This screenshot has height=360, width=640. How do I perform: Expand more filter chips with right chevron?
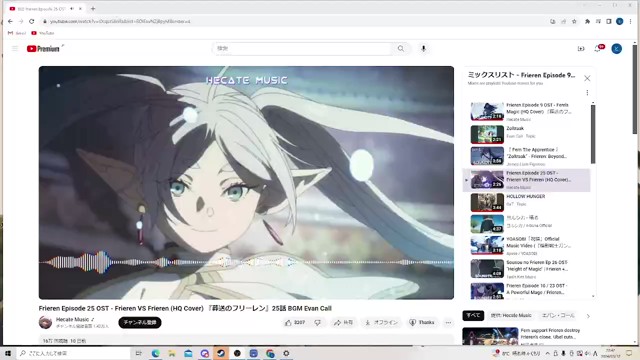(x=588, y=316)
